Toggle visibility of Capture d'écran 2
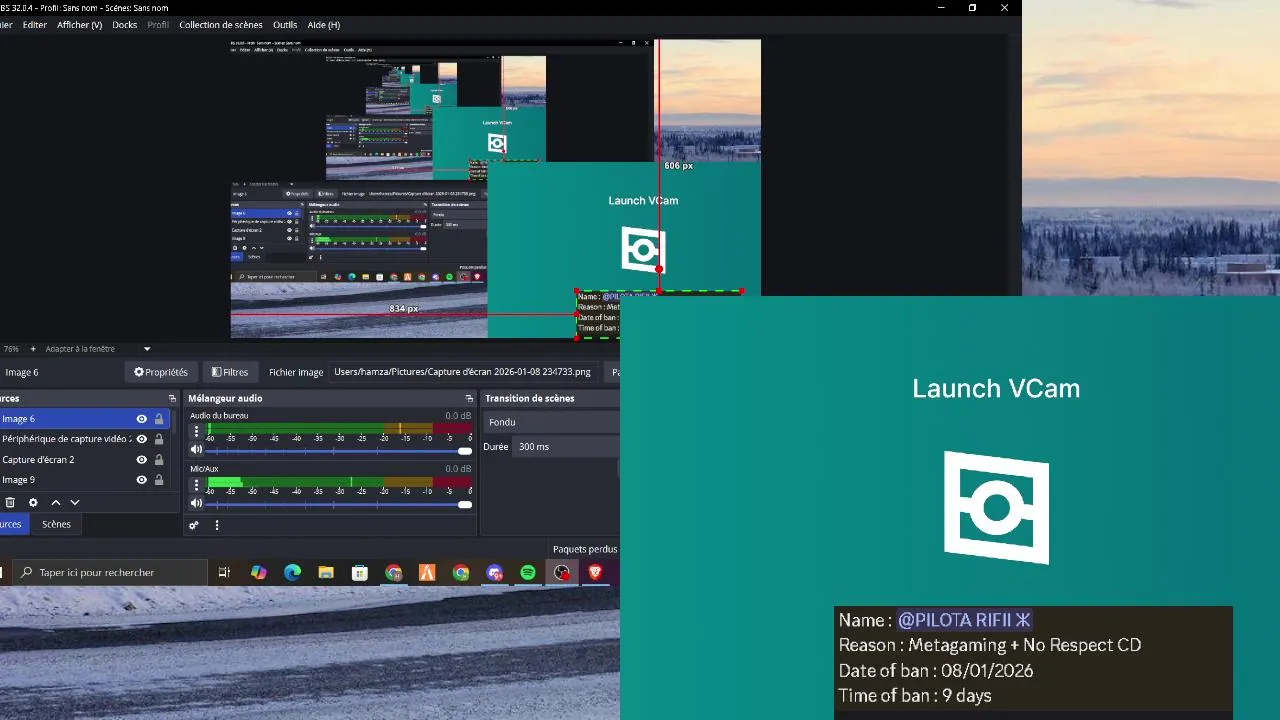 [142, 460]
